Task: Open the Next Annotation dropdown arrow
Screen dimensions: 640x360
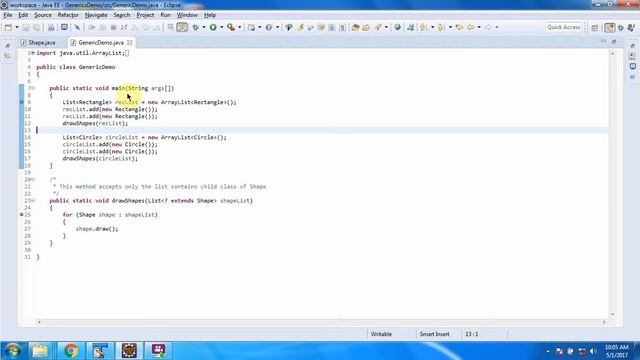Action: click(432, 27)
